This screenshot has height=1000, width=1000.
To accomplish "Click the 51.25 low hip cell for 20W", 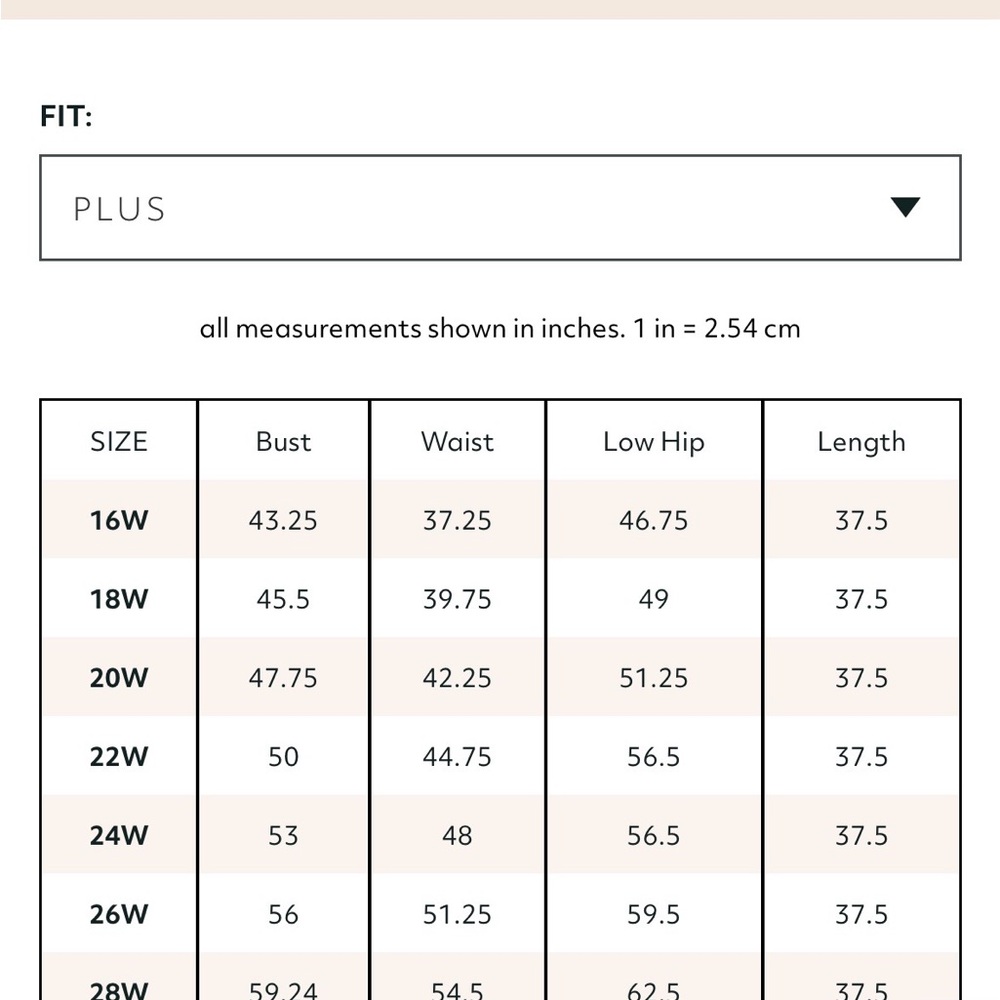I will point(654,677).
